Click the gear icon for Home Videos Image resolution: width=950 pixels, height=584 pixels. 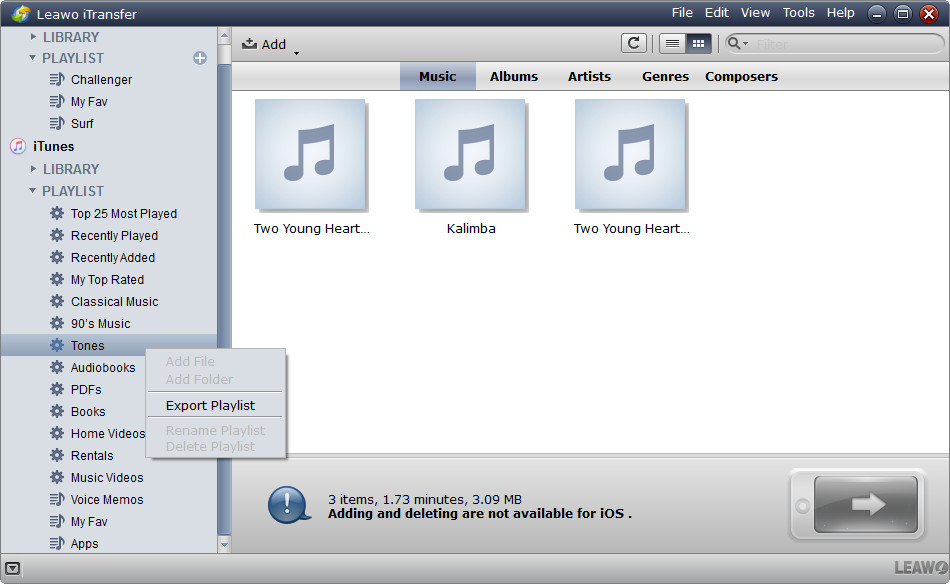coord(57,433)
